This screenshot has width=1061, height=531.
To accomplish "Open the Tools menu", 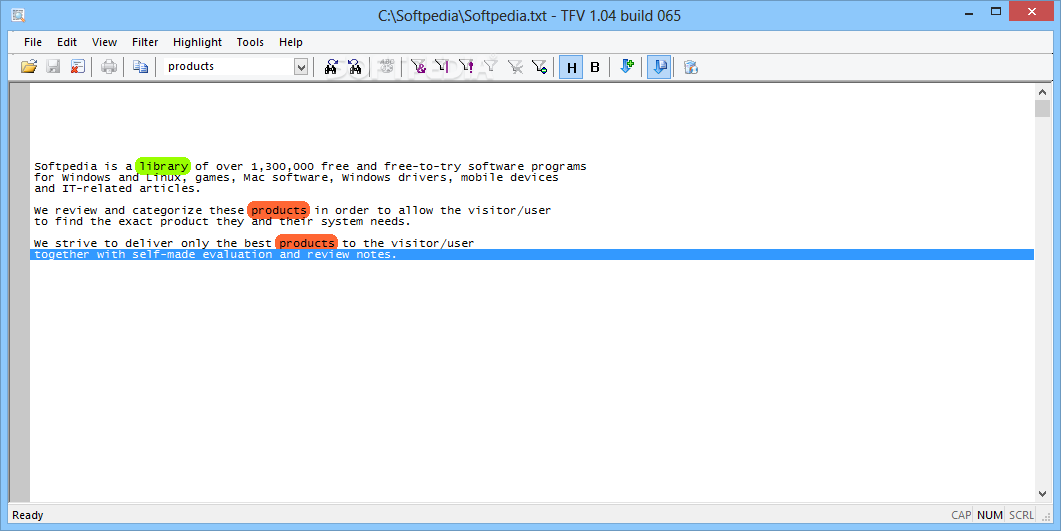I will coord(250,42).
